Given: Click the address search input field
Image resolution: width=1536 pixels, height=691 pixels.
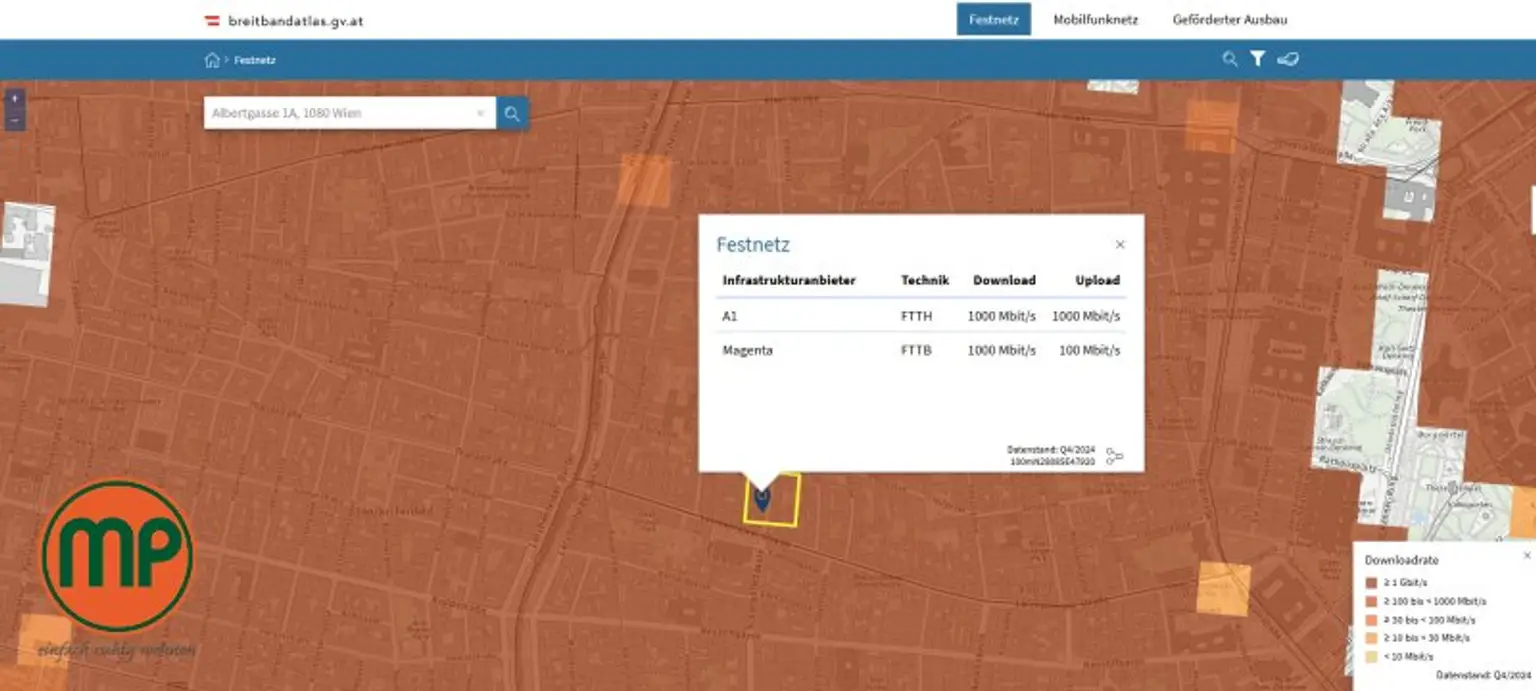Looking at the screenshot, I should click(340, 113).
